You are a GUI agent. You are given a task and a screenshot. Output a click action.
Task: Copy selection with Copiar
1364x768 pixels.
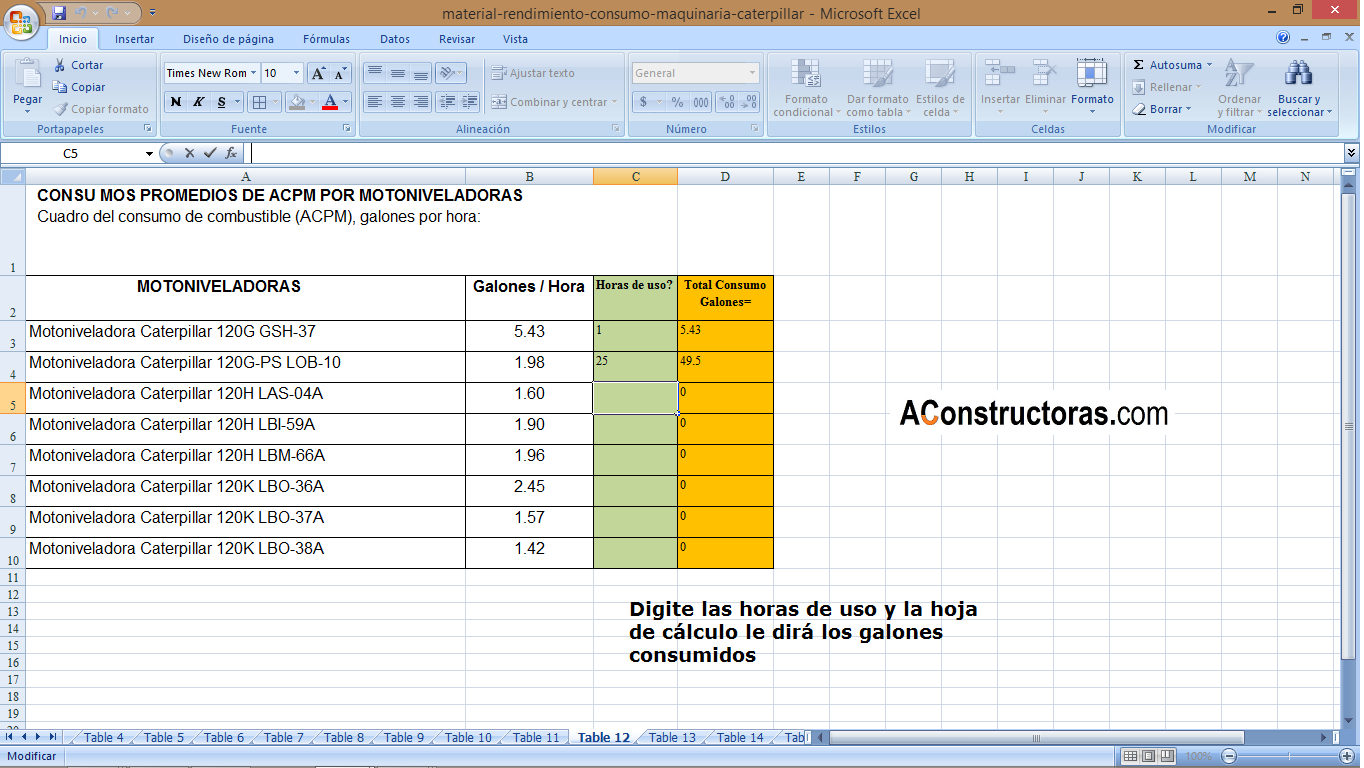tap(79, 87)
